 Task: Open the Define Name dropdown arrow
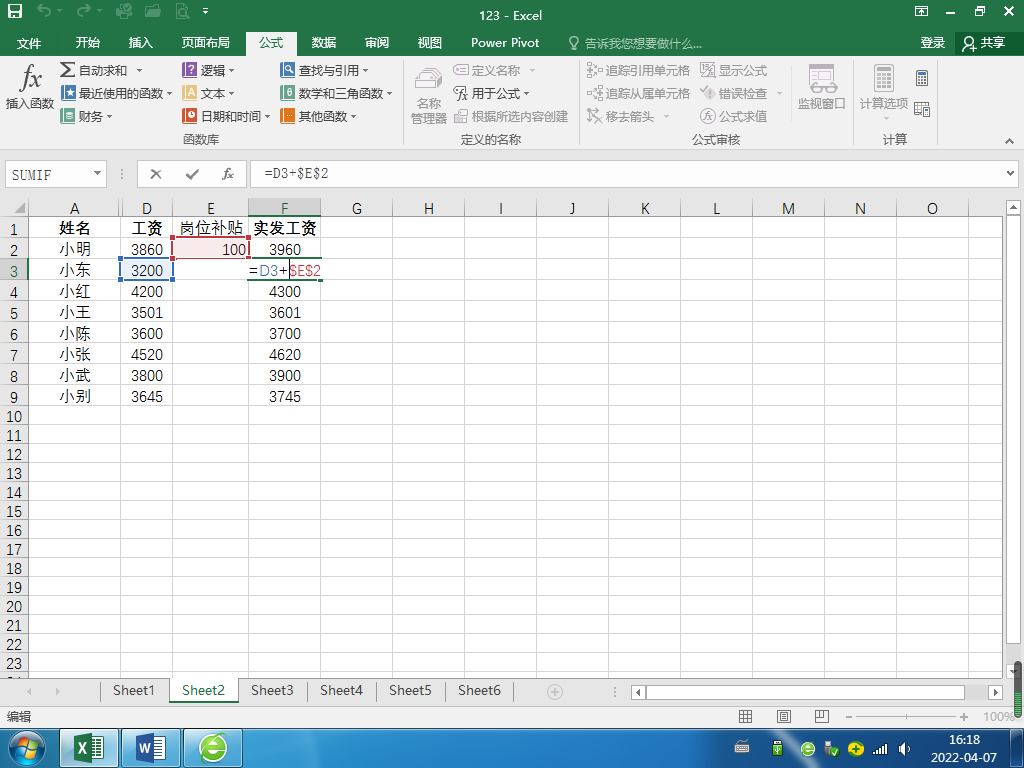[x=532, y=70]
